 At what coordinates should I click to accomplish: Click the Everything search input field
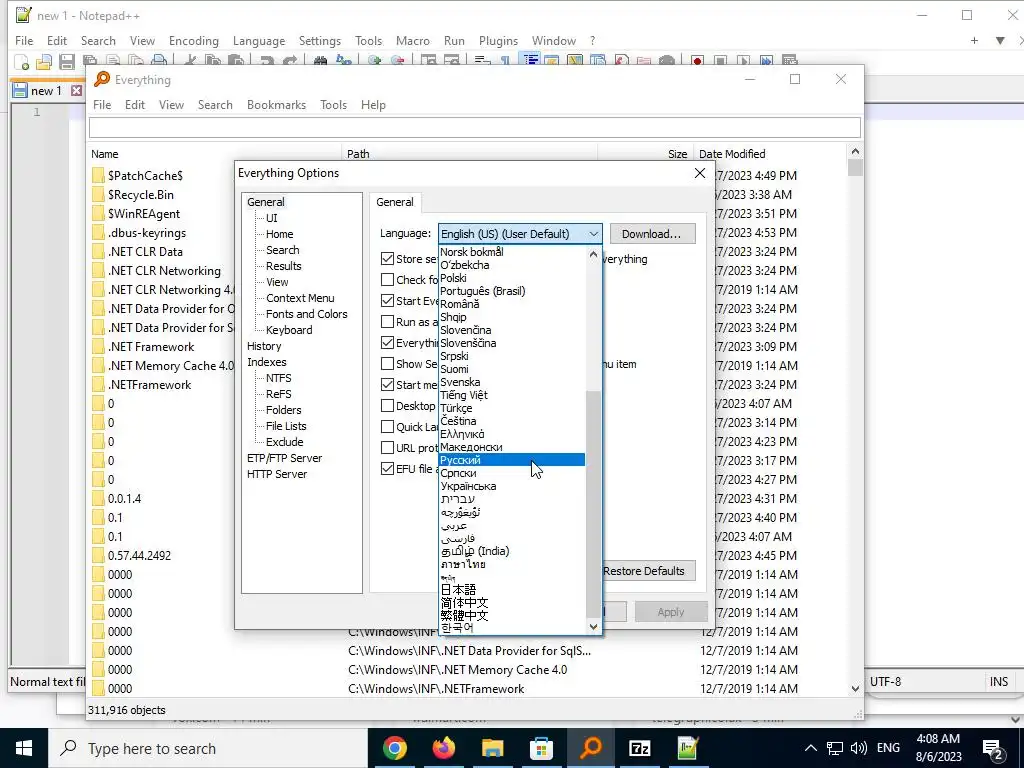pos(475,127)
